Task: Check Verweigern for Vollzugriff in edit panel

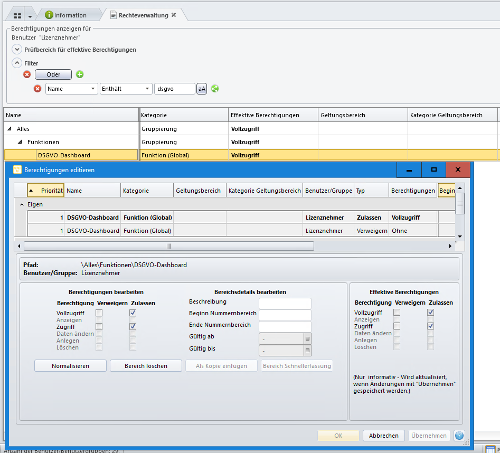Action: pyautogui.click(x=99, y=313)
